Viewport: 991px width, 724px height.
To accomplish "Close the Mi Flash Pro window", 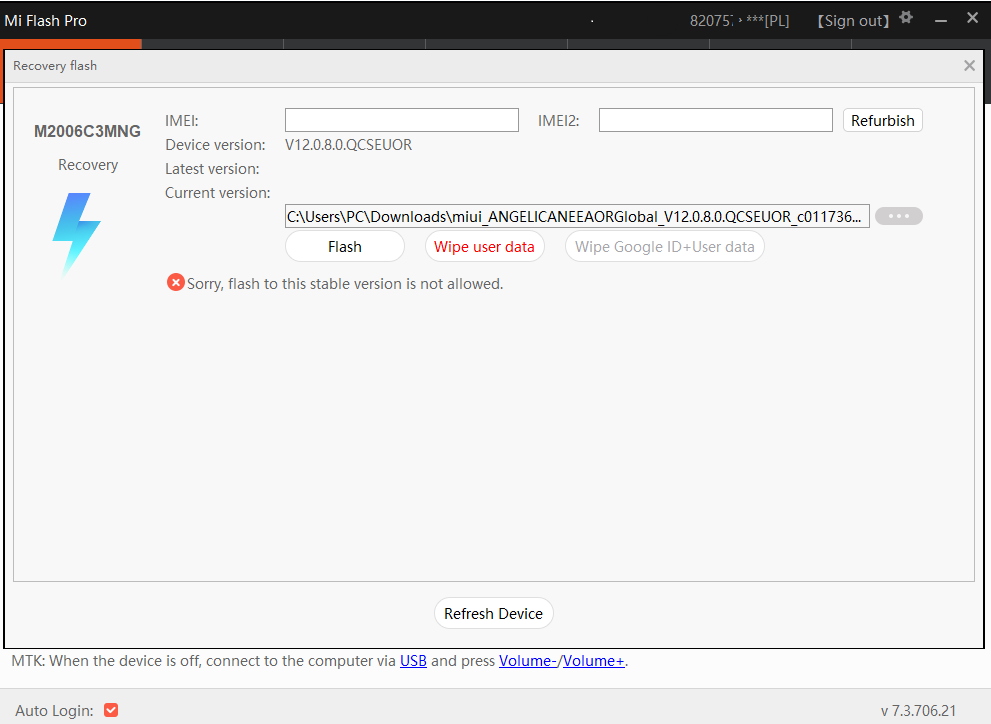I will pyautogui.click(x=972, y=18).
